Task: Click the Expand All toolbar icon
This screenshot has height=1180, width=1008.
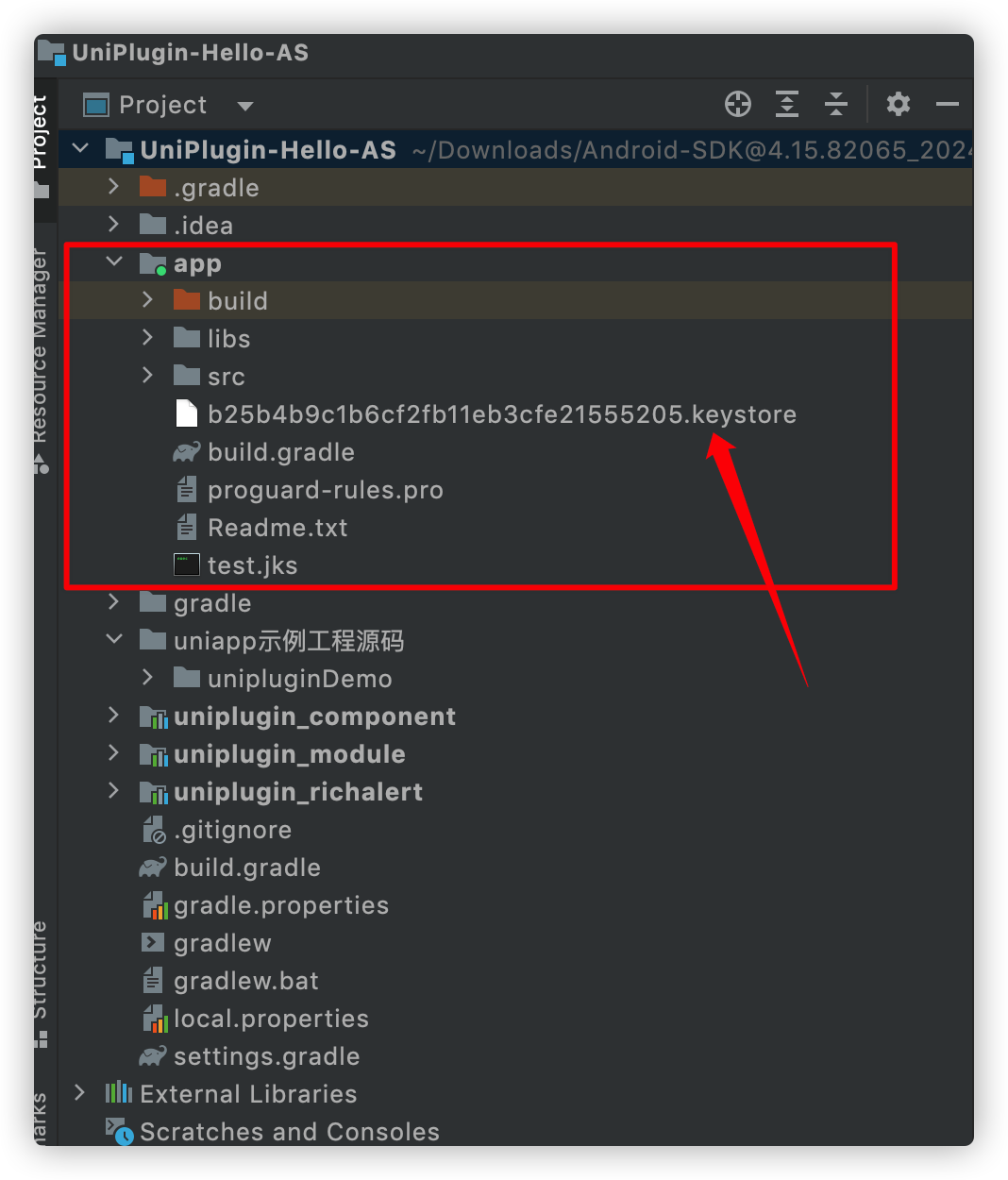Action: (x=787, y=104)
